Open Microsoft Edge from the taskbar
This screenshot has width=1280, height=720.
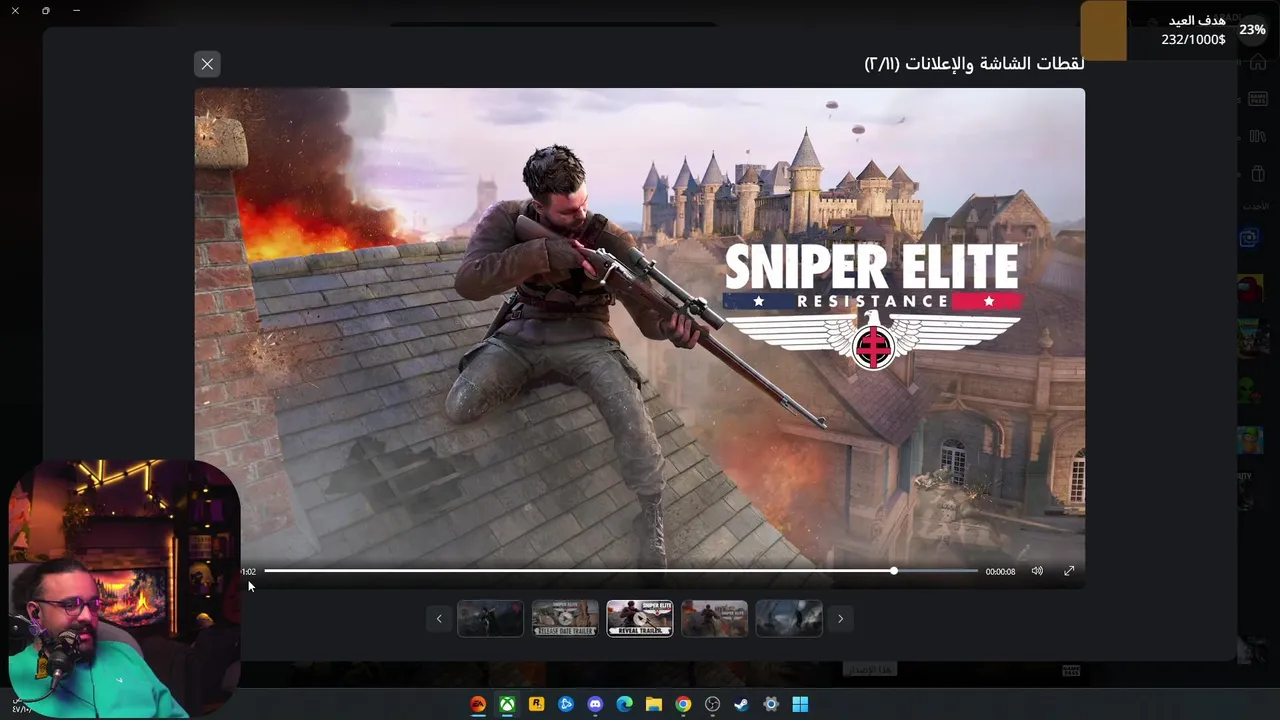625,704
